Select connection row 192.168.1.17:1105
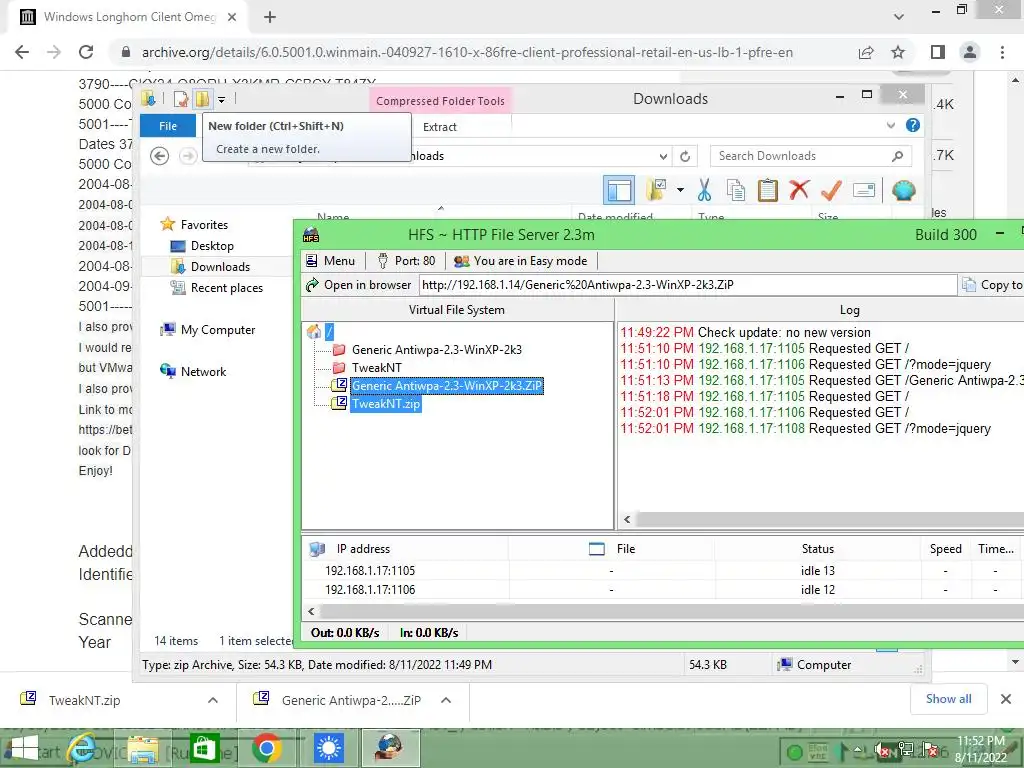The height and width of the screenshot is (768, 1024). coord(663,571)
